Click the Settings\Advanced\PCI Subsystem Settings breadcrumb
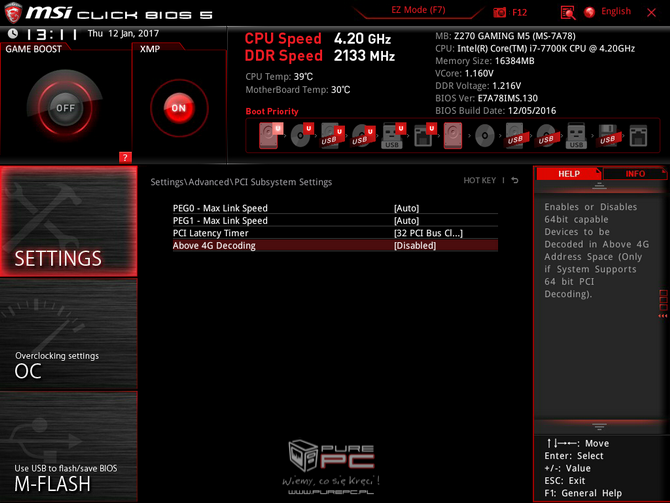The height and width of the screenshot is (503, 670). pyautogui.click(x=241, y=182)
